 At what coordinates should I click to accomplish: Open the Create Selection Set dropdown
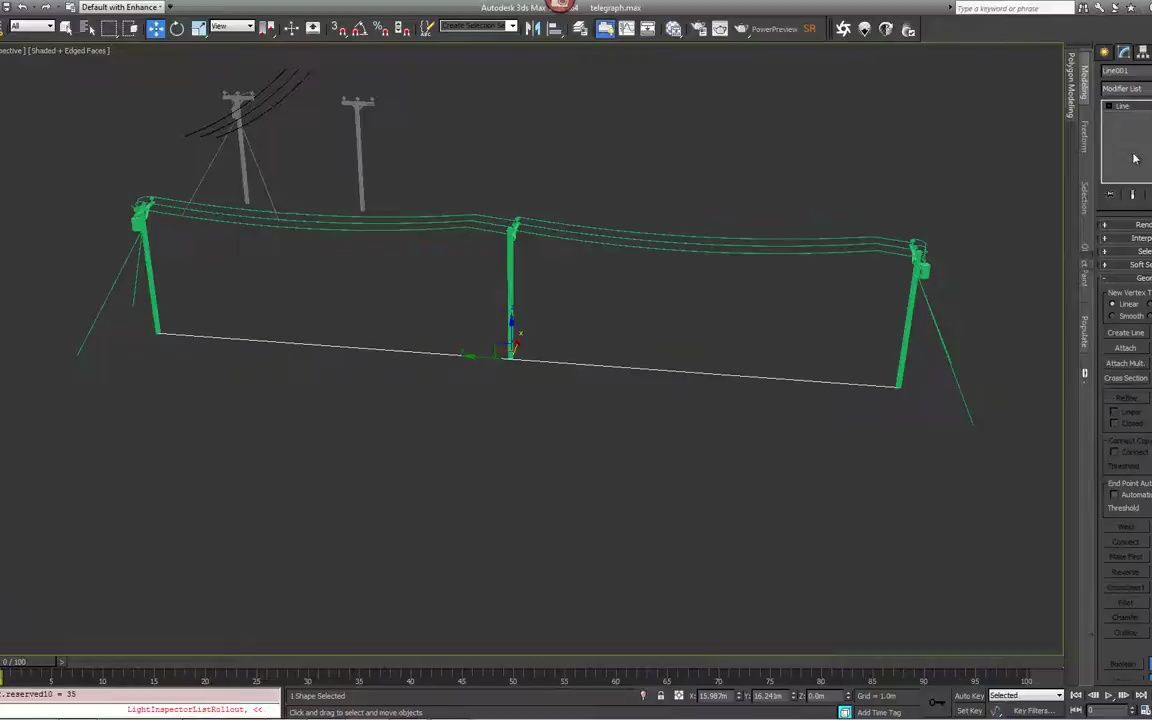[478, 26]
